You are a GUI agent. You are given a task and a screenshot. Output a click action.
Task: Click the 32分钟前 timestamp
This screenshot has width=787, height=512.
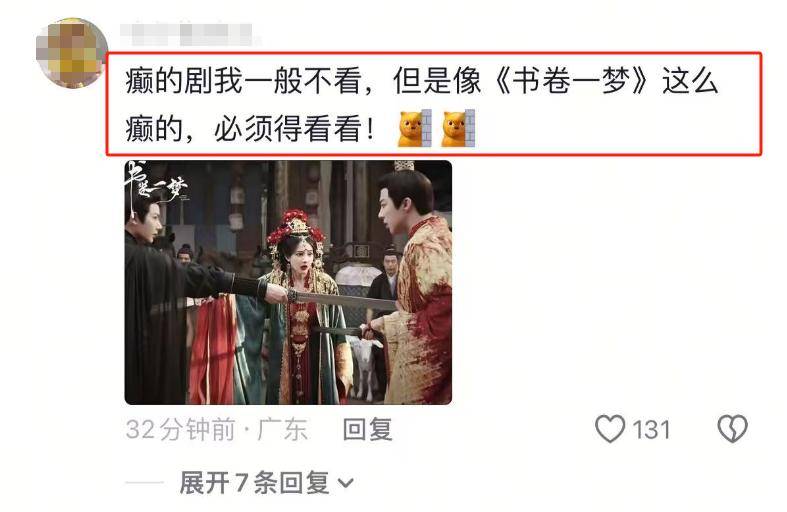coord(181,430)
